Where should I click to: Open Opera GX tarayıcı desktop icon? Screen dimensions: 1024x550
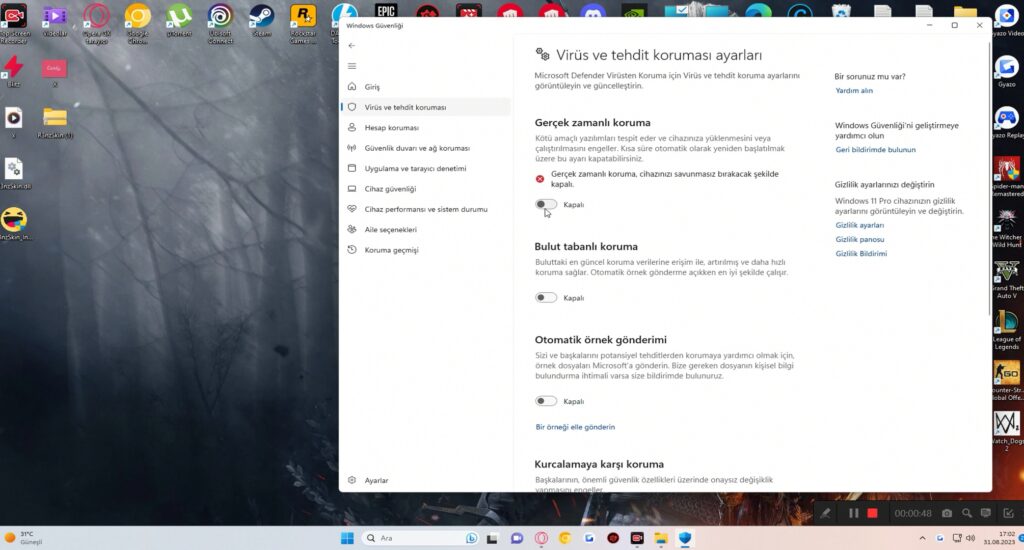pos(97,24)
